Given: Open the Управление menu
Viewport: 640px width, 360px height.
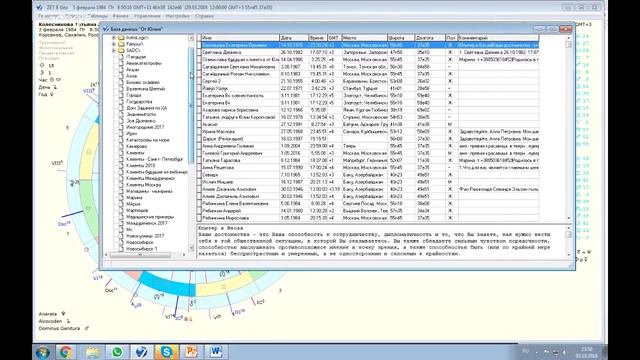Looking at the screenshot, I should coord(147,16).
